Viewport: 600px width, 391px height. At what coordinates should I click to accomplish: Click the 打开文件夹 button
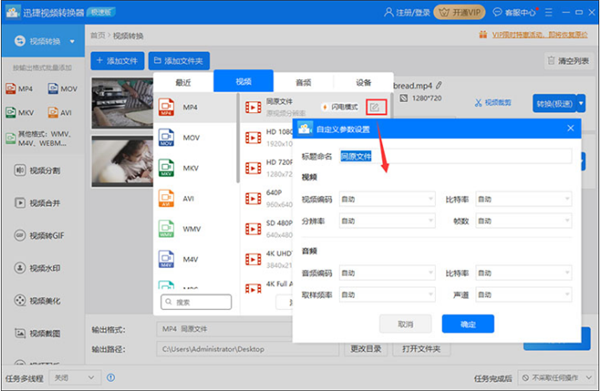421,349
